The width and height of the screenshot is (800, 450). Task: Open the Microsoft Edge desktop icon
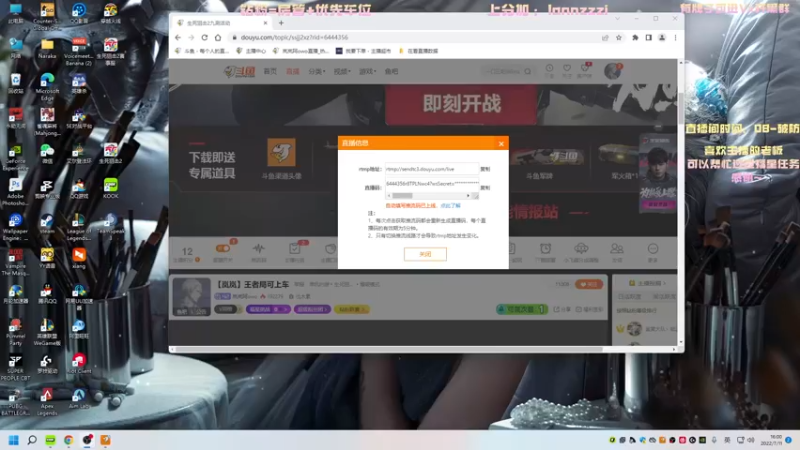pyautogui.click(x=47, y=87)
